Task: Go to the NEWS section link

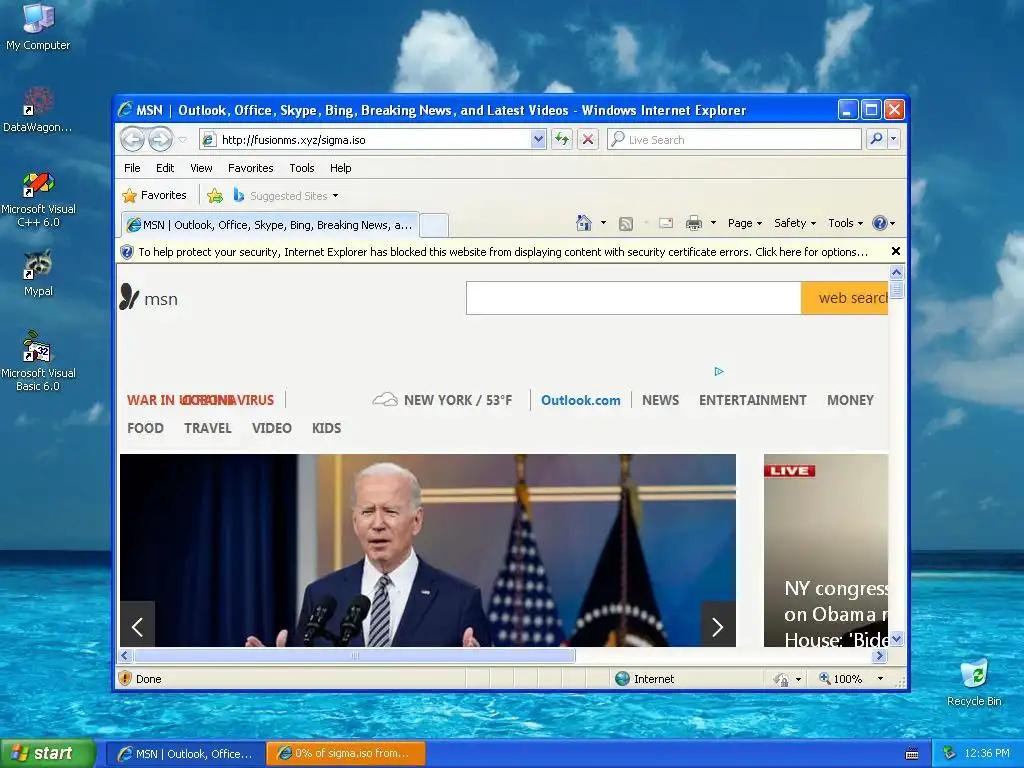Action: 660,400
